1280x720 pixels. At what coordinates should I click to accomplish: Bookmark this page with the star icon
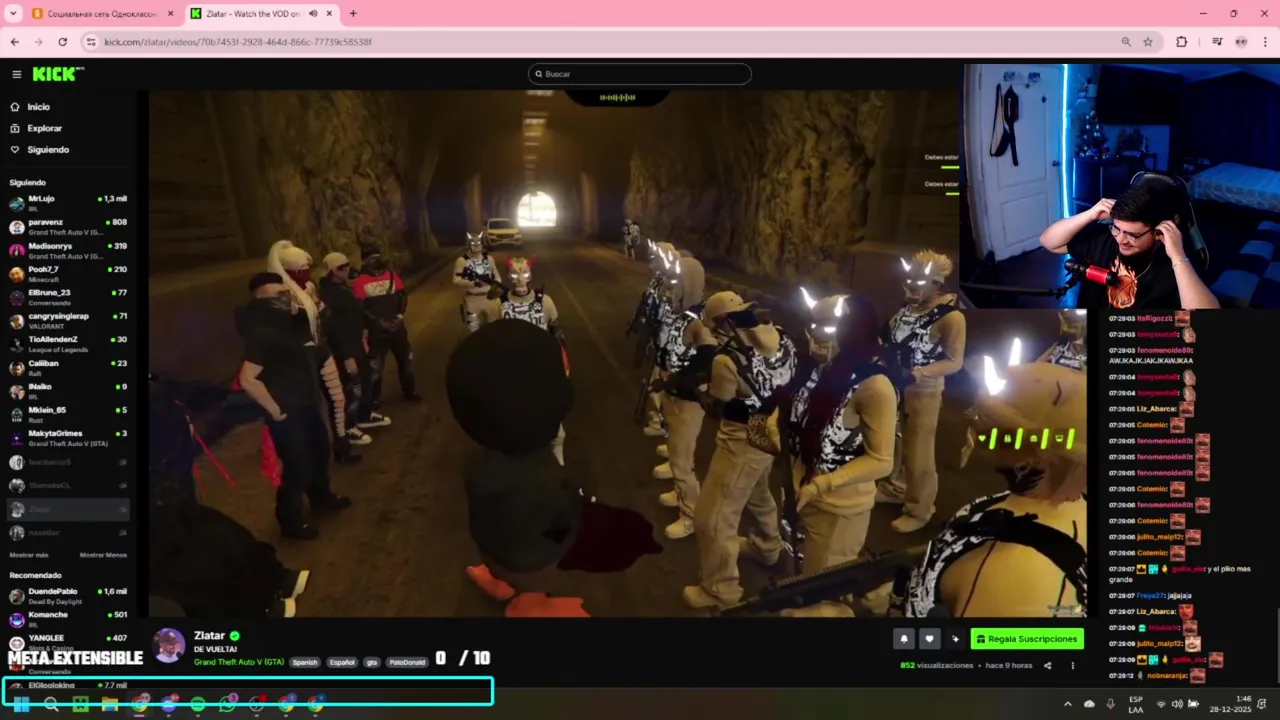(1148, 42)
